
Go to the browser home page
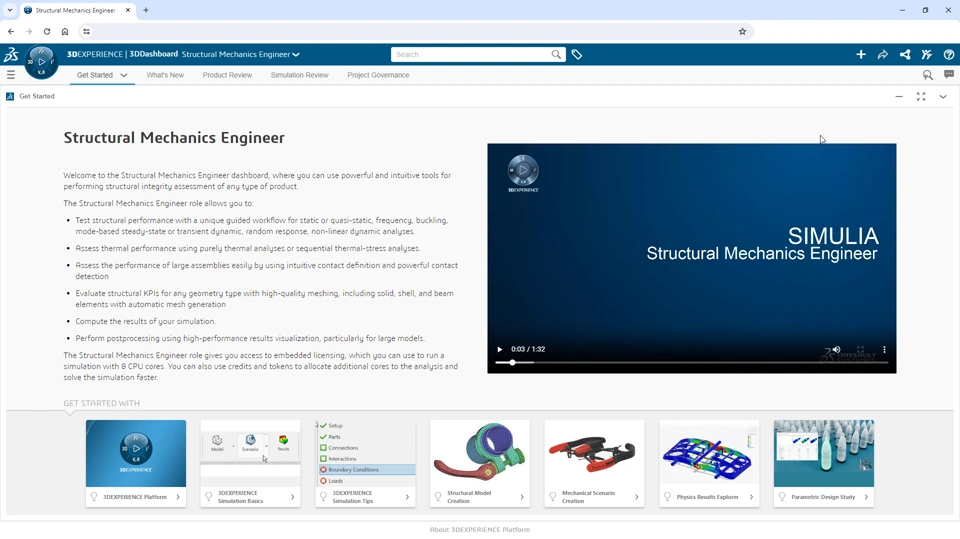pyautogui.click(x=65, y=31)
